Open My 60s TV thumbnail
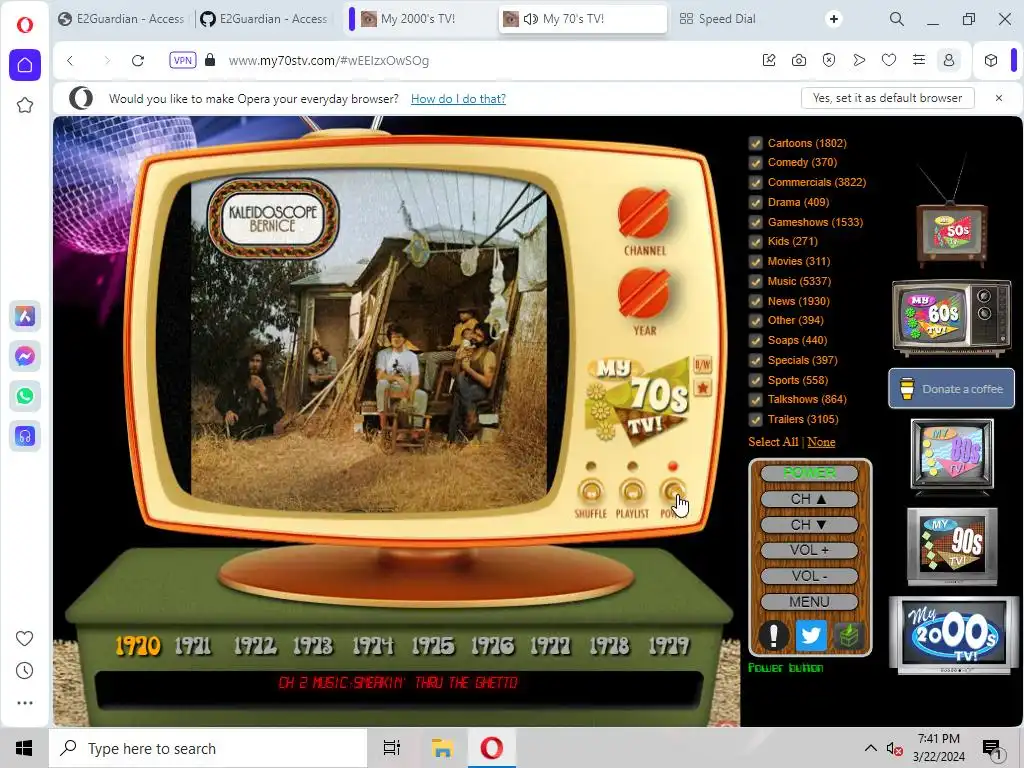The height and width of the screenshot is (768, 1024). 952,317
